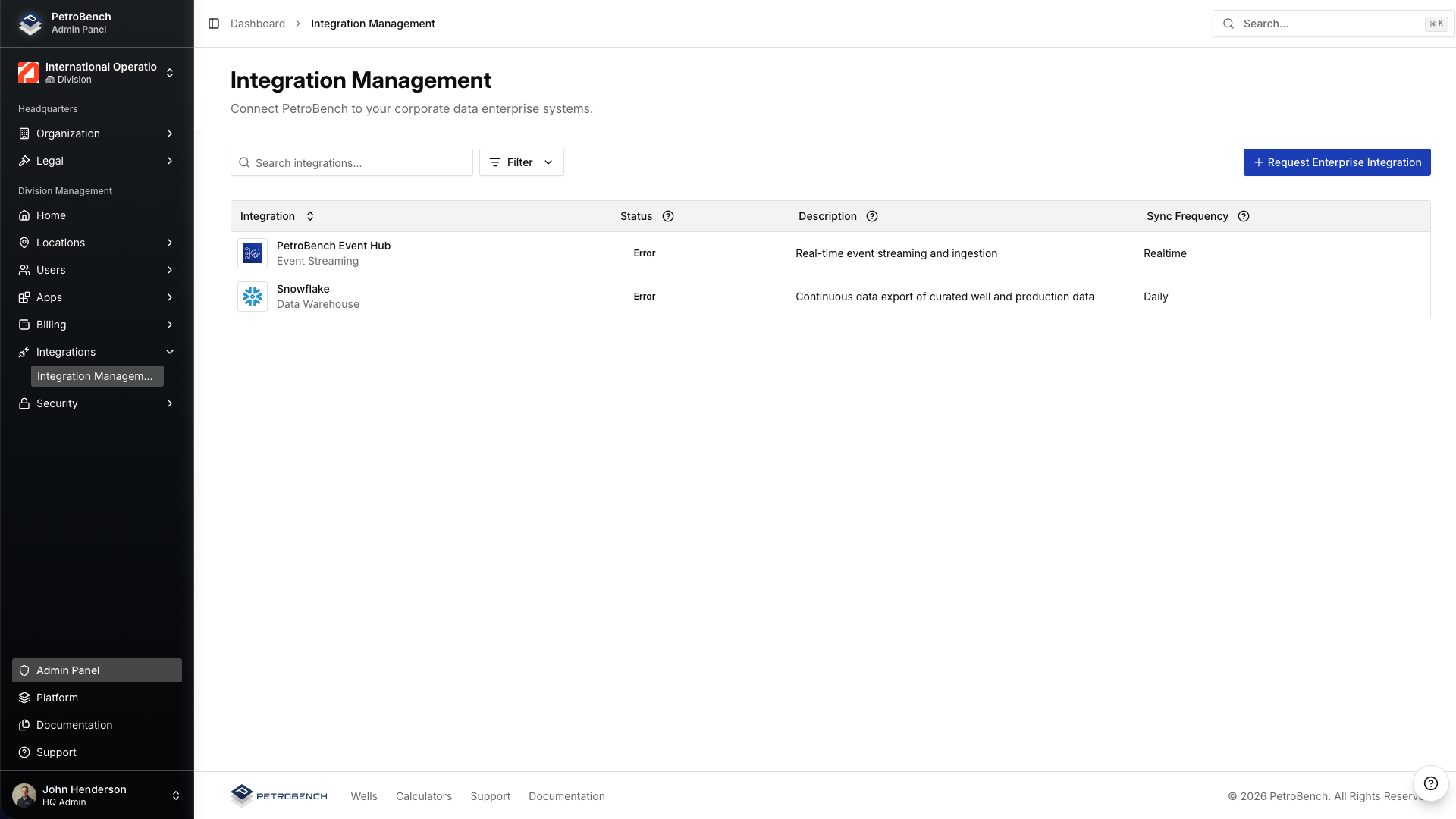Open the Sync Frequency help tooltip
The width and height of the screenshot is (1456, 819).
pos(1244,216)
